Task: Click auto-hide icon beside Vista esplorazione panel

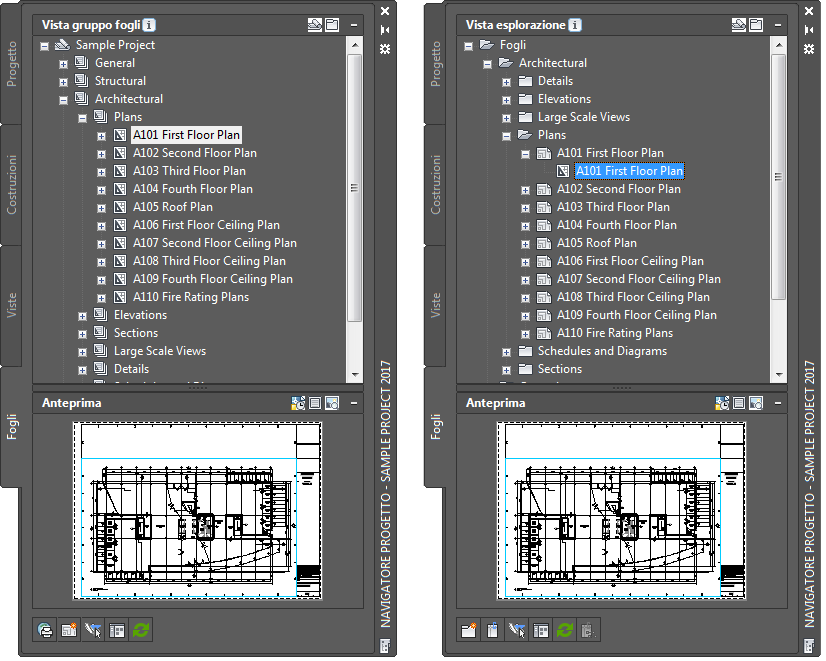Action: (809, 30)
